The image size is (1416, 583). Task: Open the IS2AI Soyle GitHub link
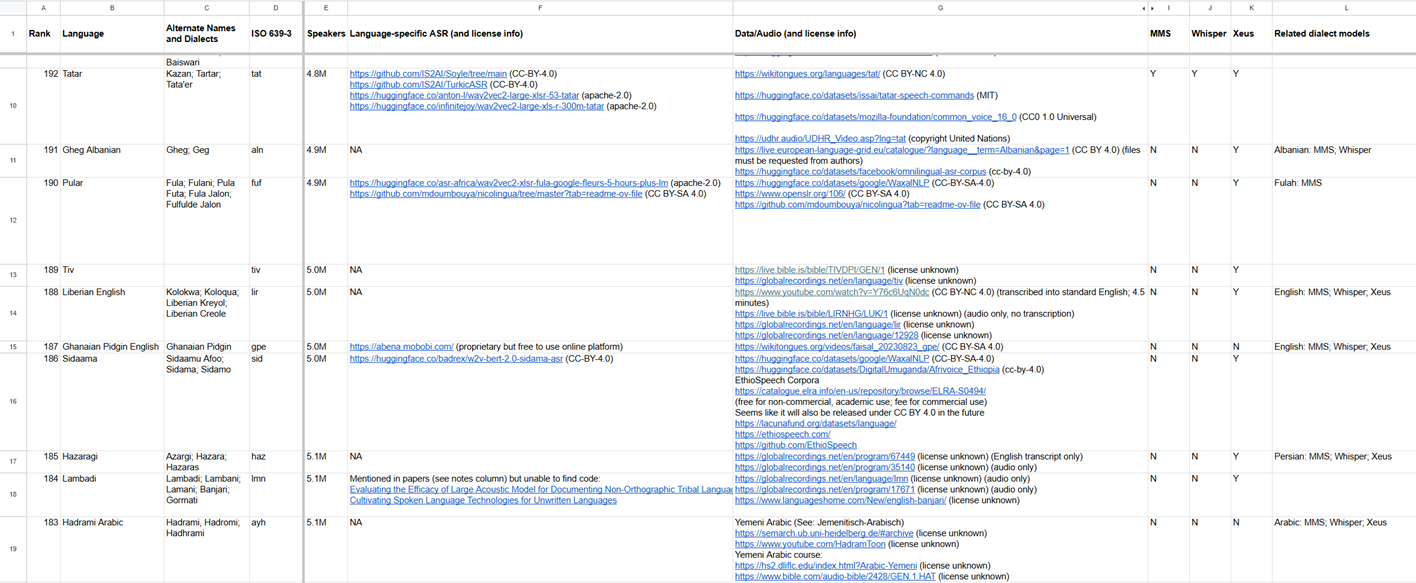tap(428, 74)
